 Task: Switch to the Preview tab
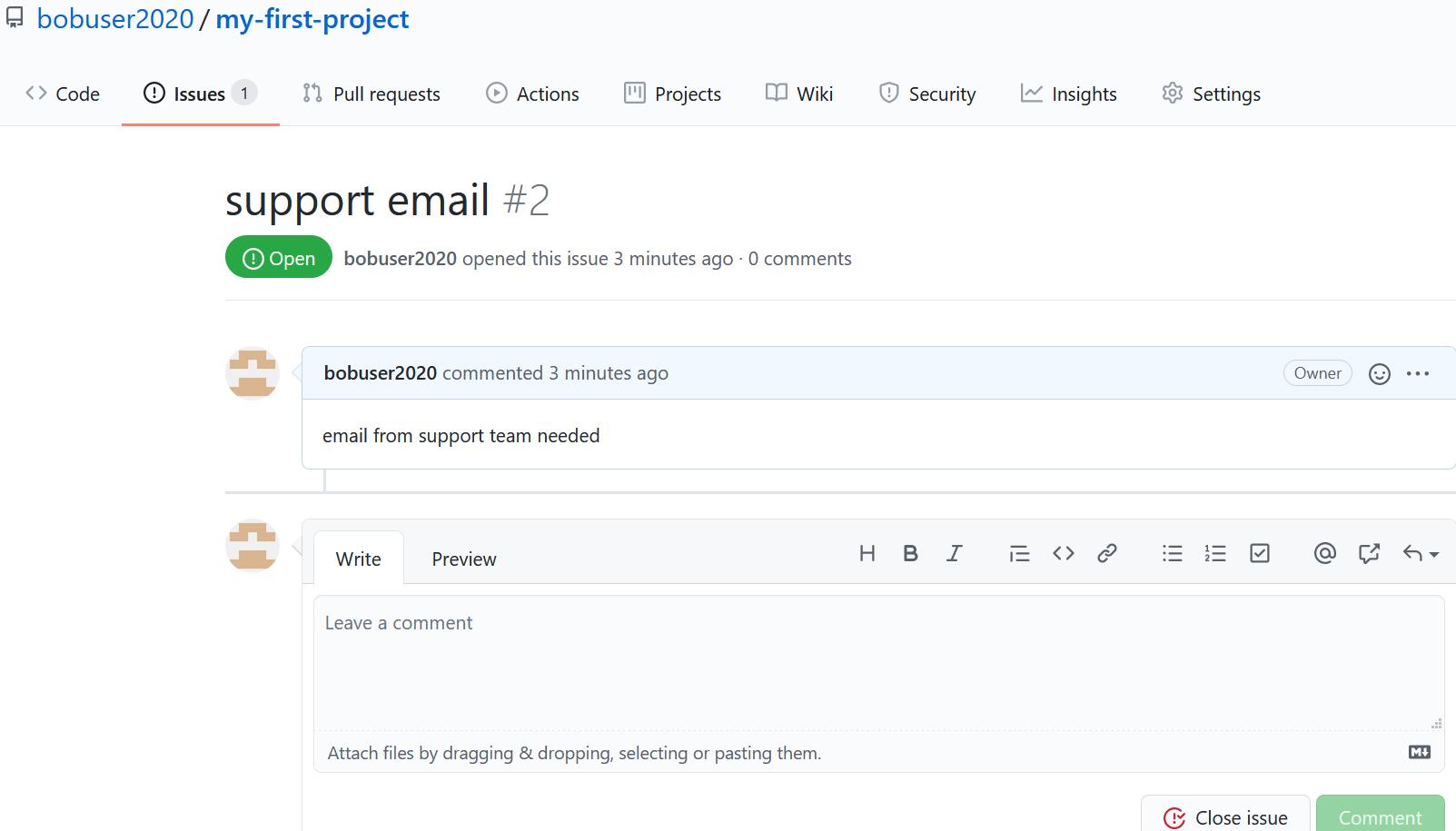pyautogui.click(x=463, y=559)
